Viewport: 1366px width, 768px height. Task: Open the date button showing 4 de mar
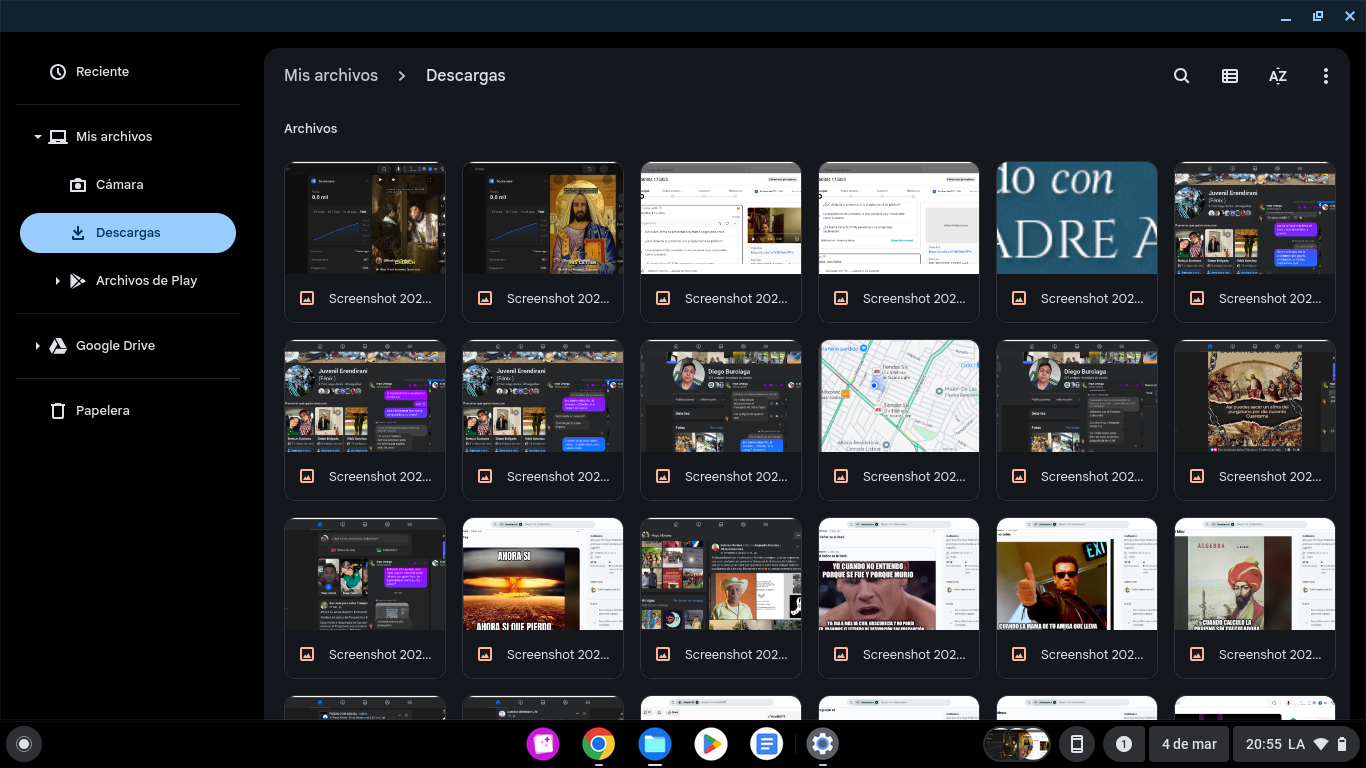(x=1189, y=744)
